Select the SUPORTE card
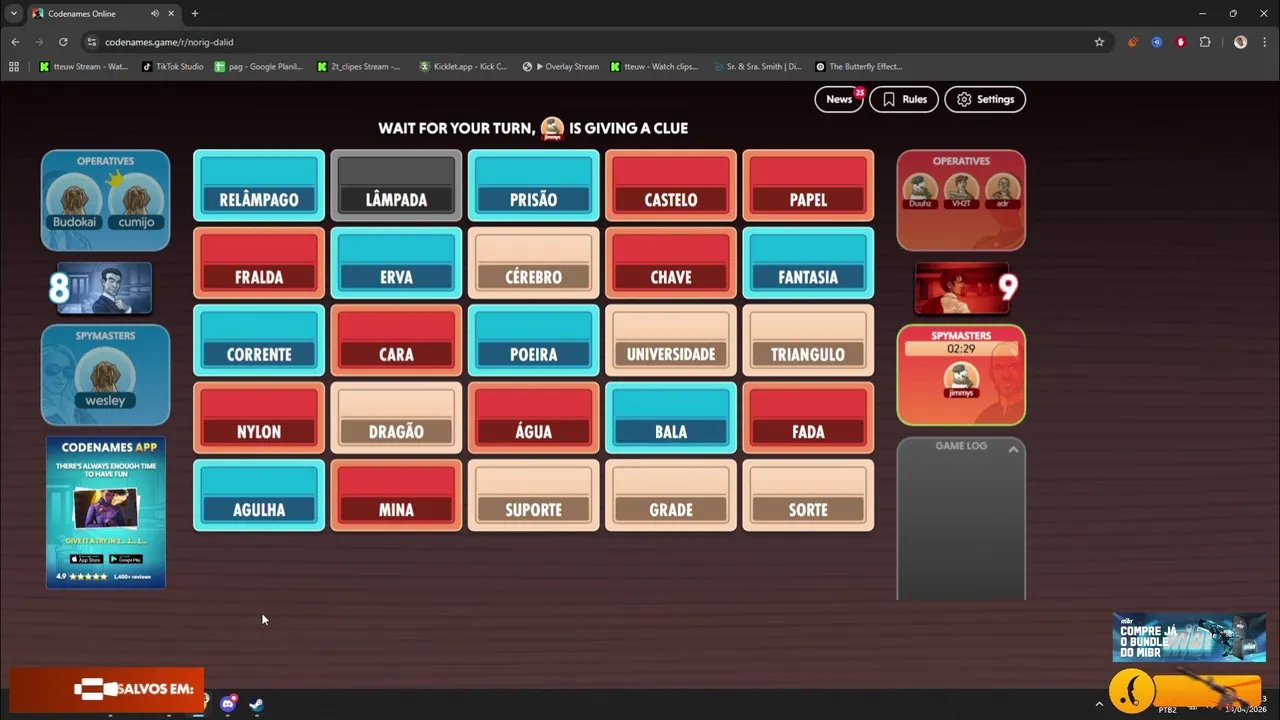 click(x=534, y=495)
